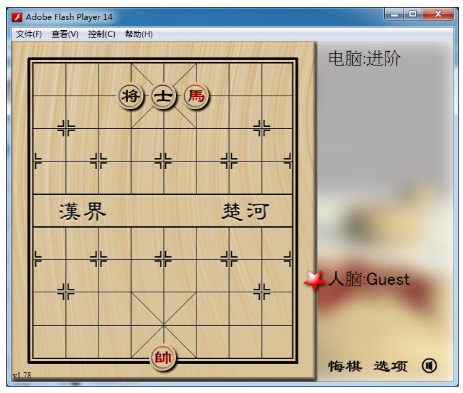This screenshot has width=463, height=393.
Task: Open the 帮助(H) menu
Action: tap(139, 34)
